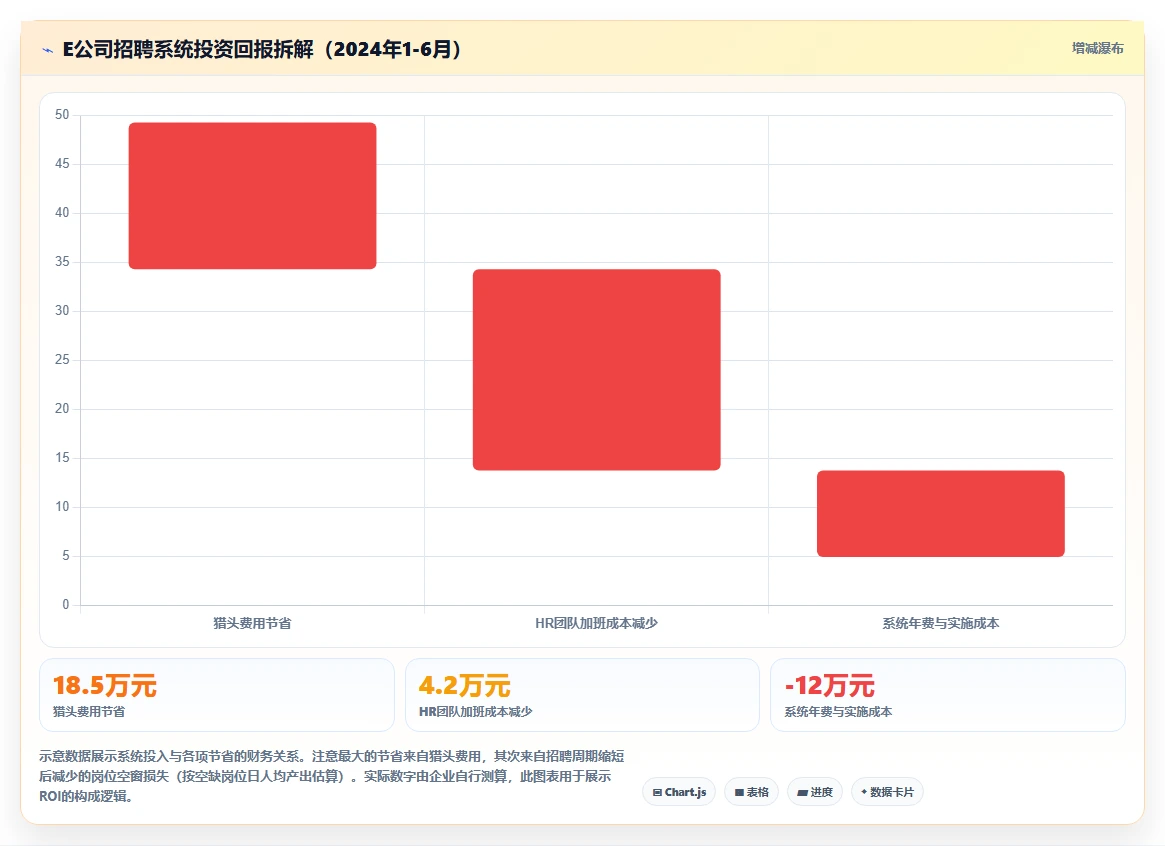Select the 18.5万元 data card
Viewport: 1165px width, 846px height.
[x=217, y=694]
